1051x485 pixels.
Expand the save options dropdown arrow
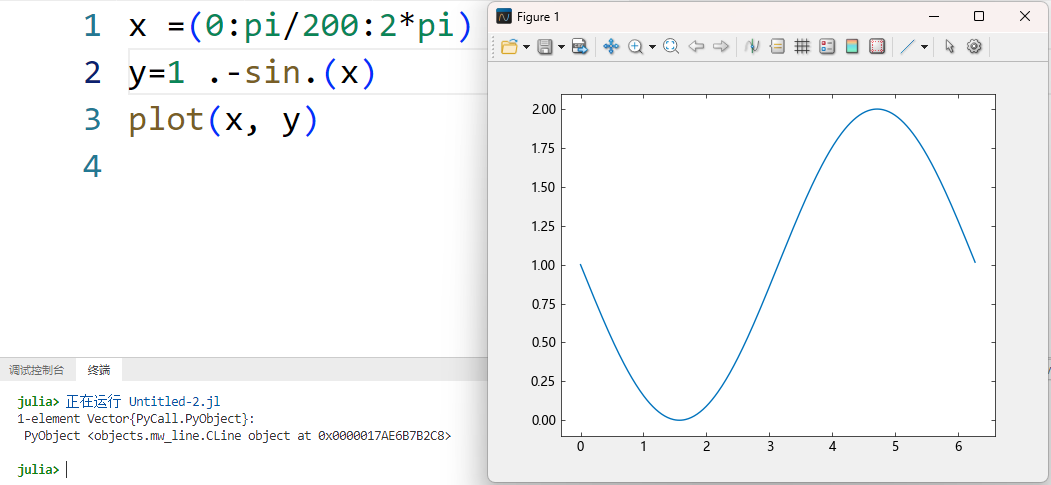[561, 47]
